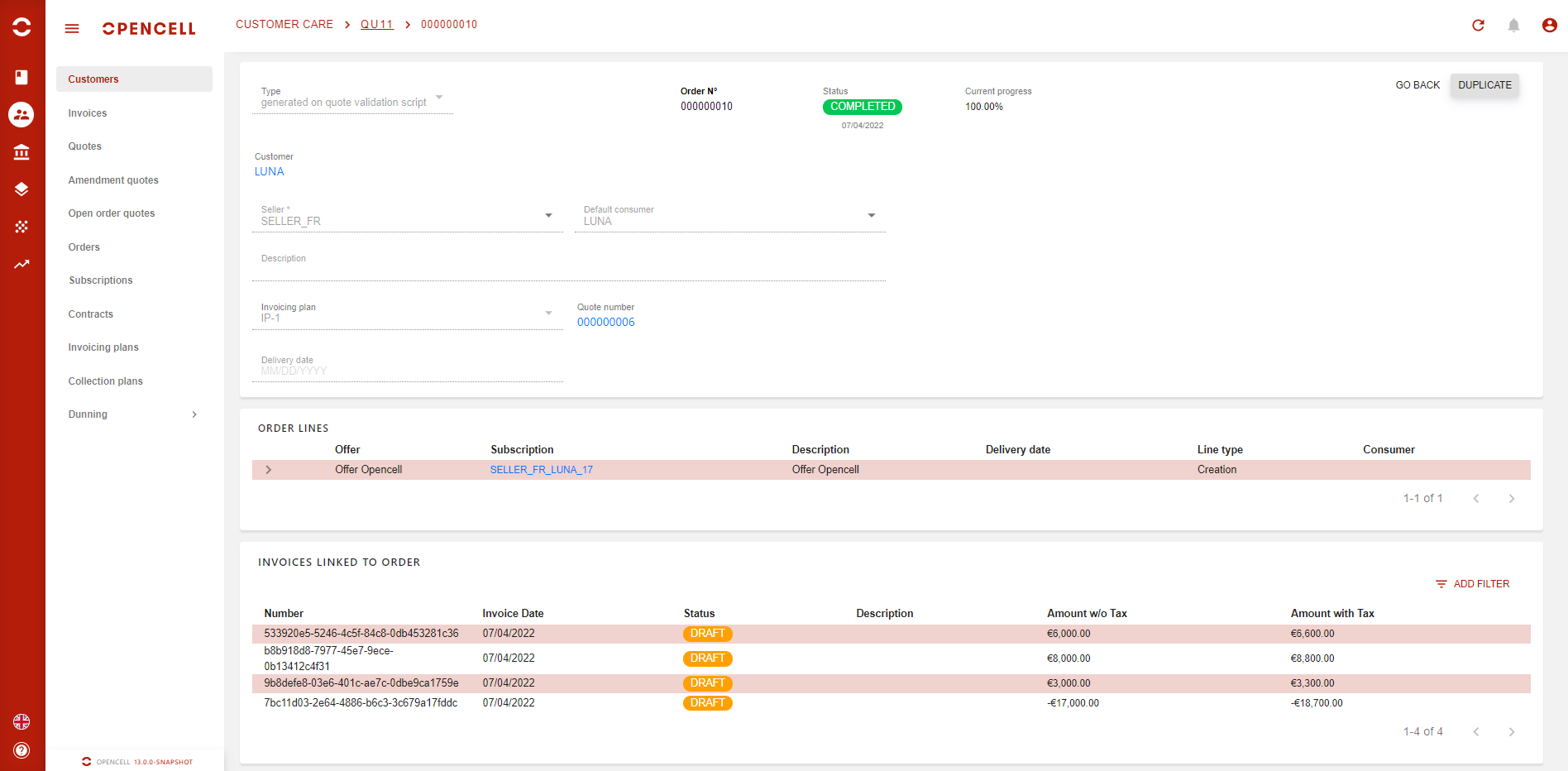Click the €8,800.00 amount with tax
Screen dimensions: 1568x771
point(1312,658)
